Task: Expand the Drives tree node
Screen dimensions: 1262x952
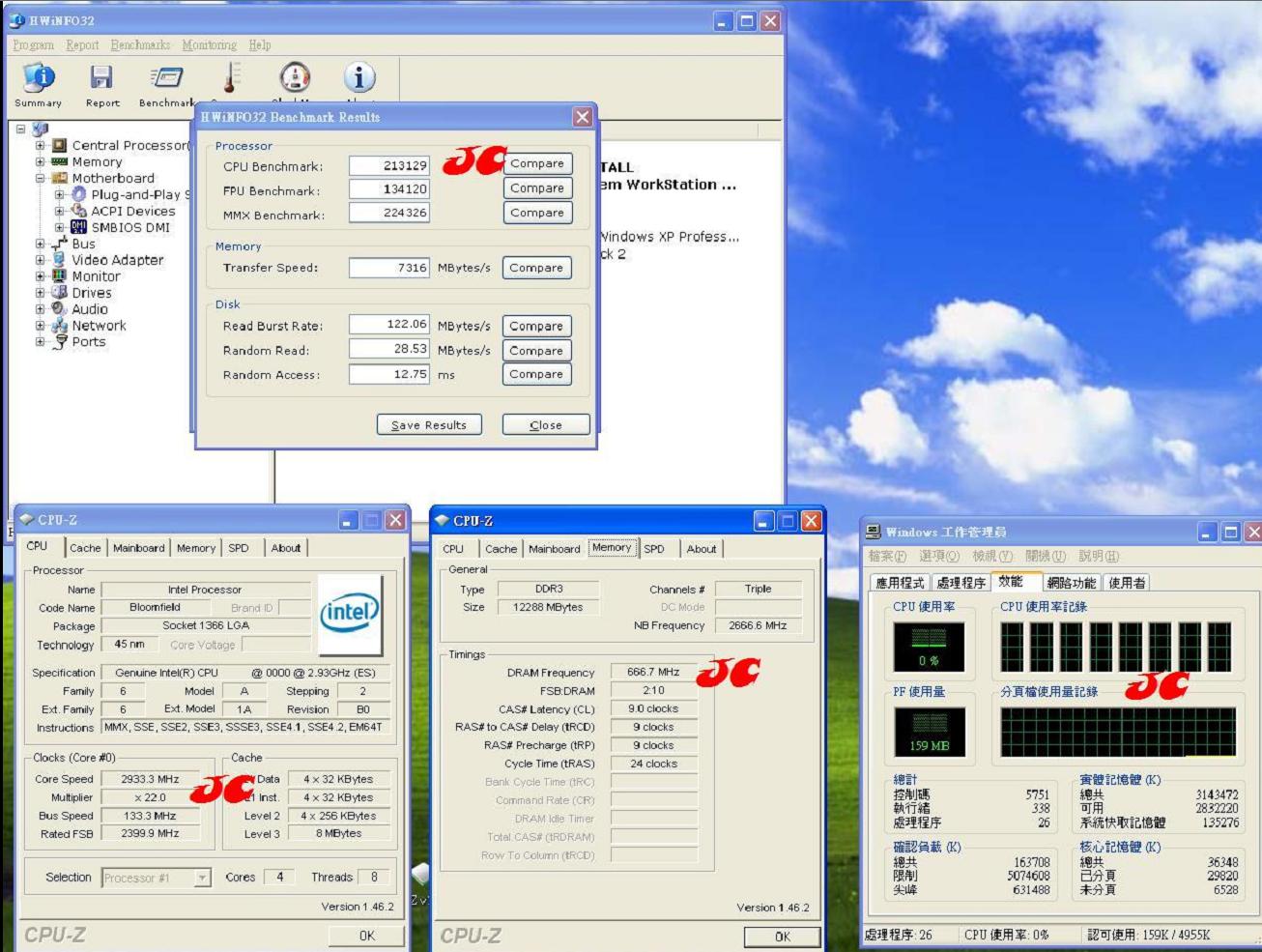Action: click(40, 293)
